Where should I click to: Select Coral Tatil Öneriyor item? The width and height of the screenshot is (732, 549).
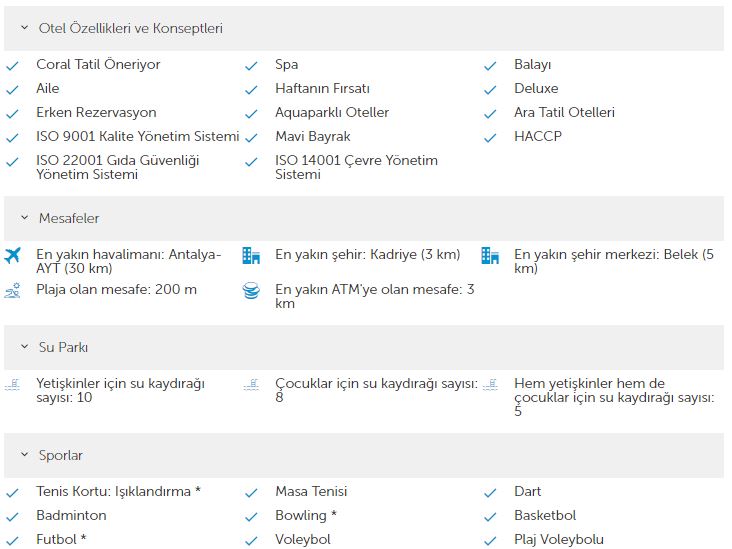[98, 64]
